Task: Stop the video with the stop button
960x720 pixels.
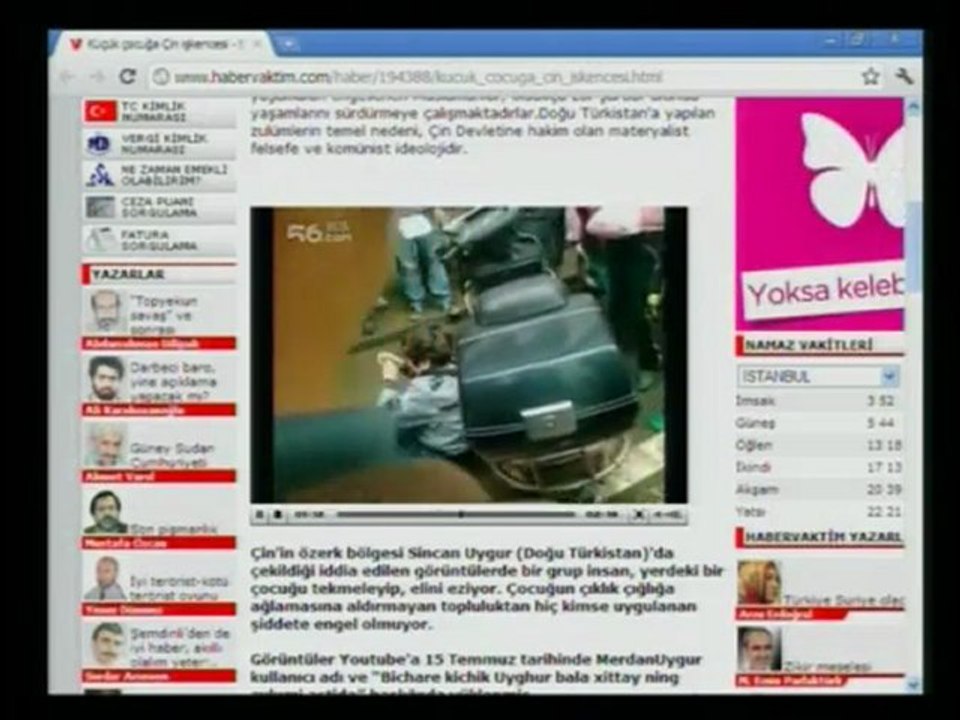Action: pos(277,515)
